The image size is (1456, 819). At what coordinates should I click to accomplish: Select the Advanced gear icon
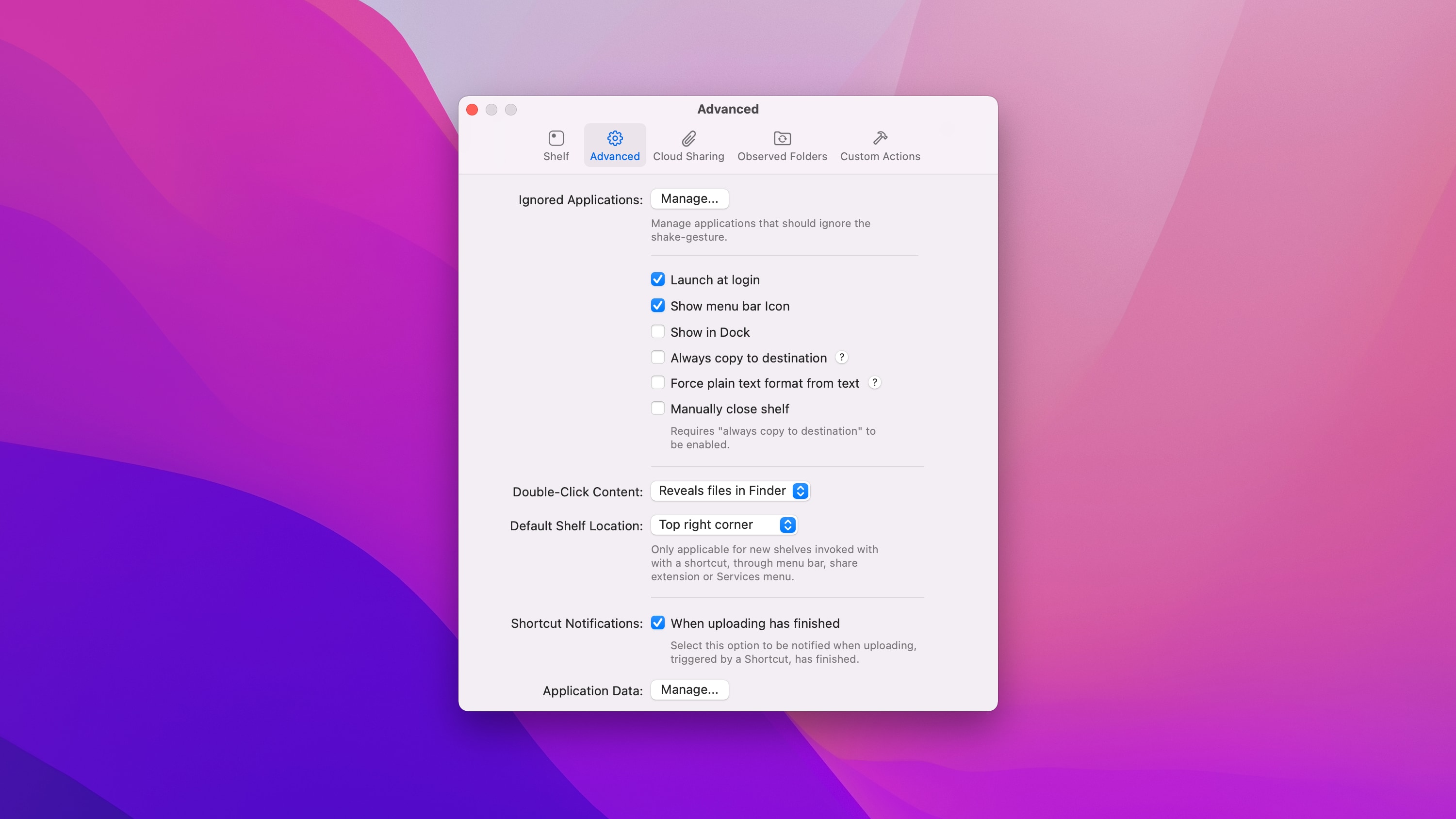[614, 138]
